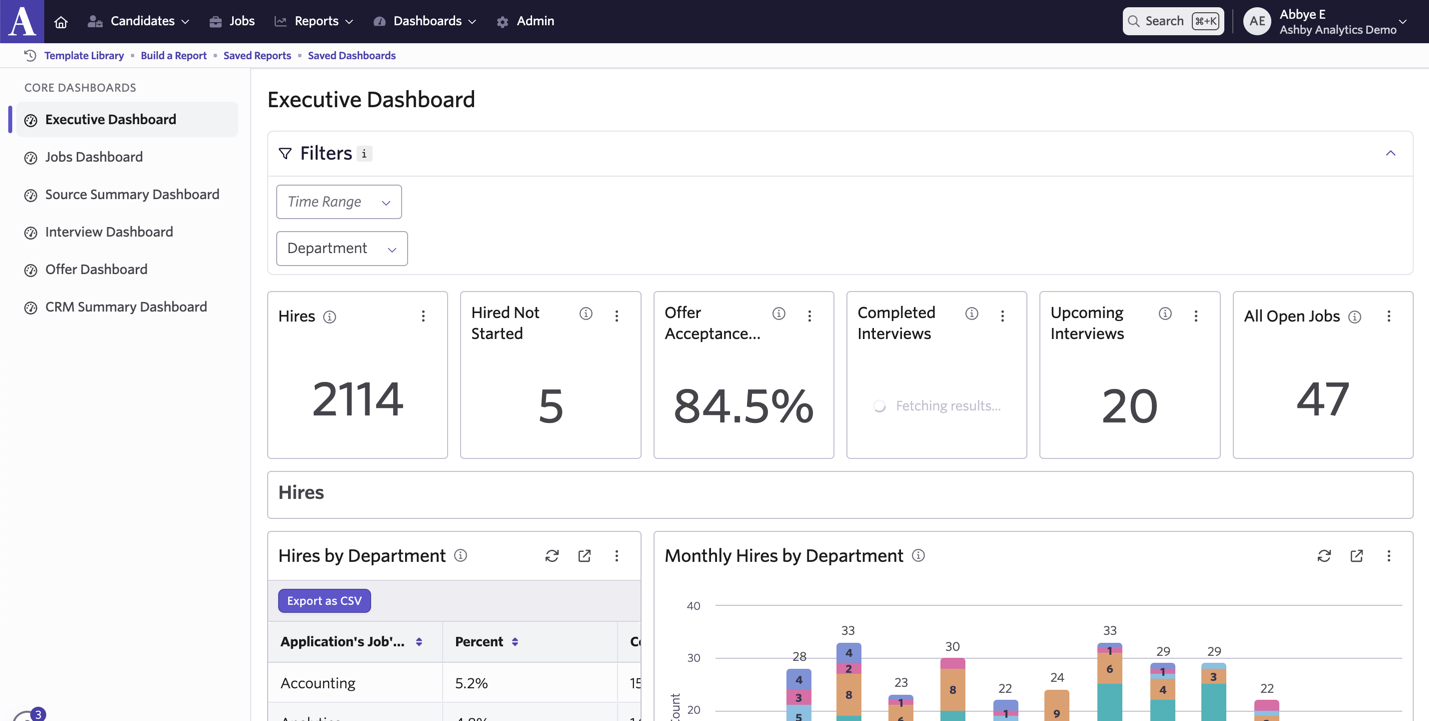Show info for Completed Interviews card
This screenshot has height=721, width=1429.
[972, 314]
